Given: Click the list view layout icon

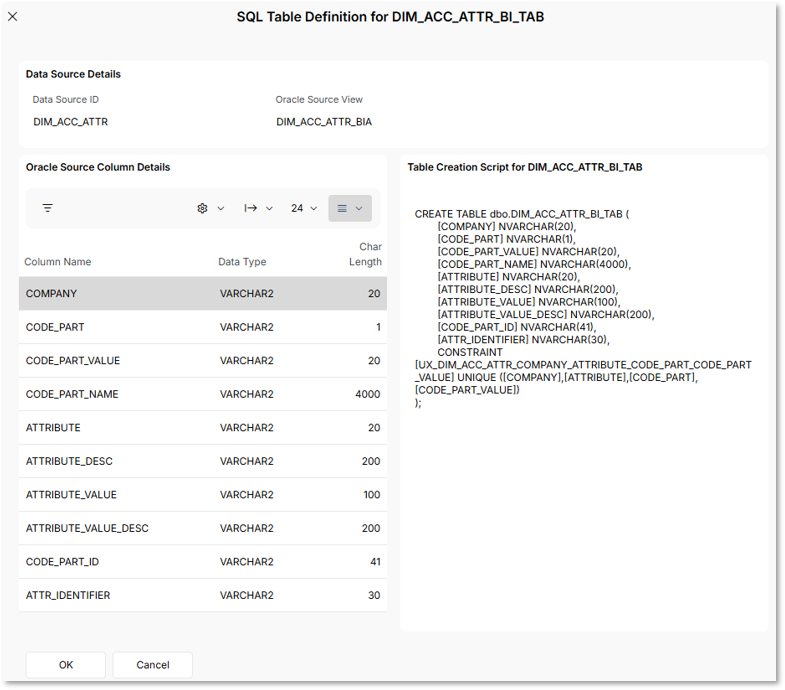Looking at the screenshot, I should [x=342, y=208].
